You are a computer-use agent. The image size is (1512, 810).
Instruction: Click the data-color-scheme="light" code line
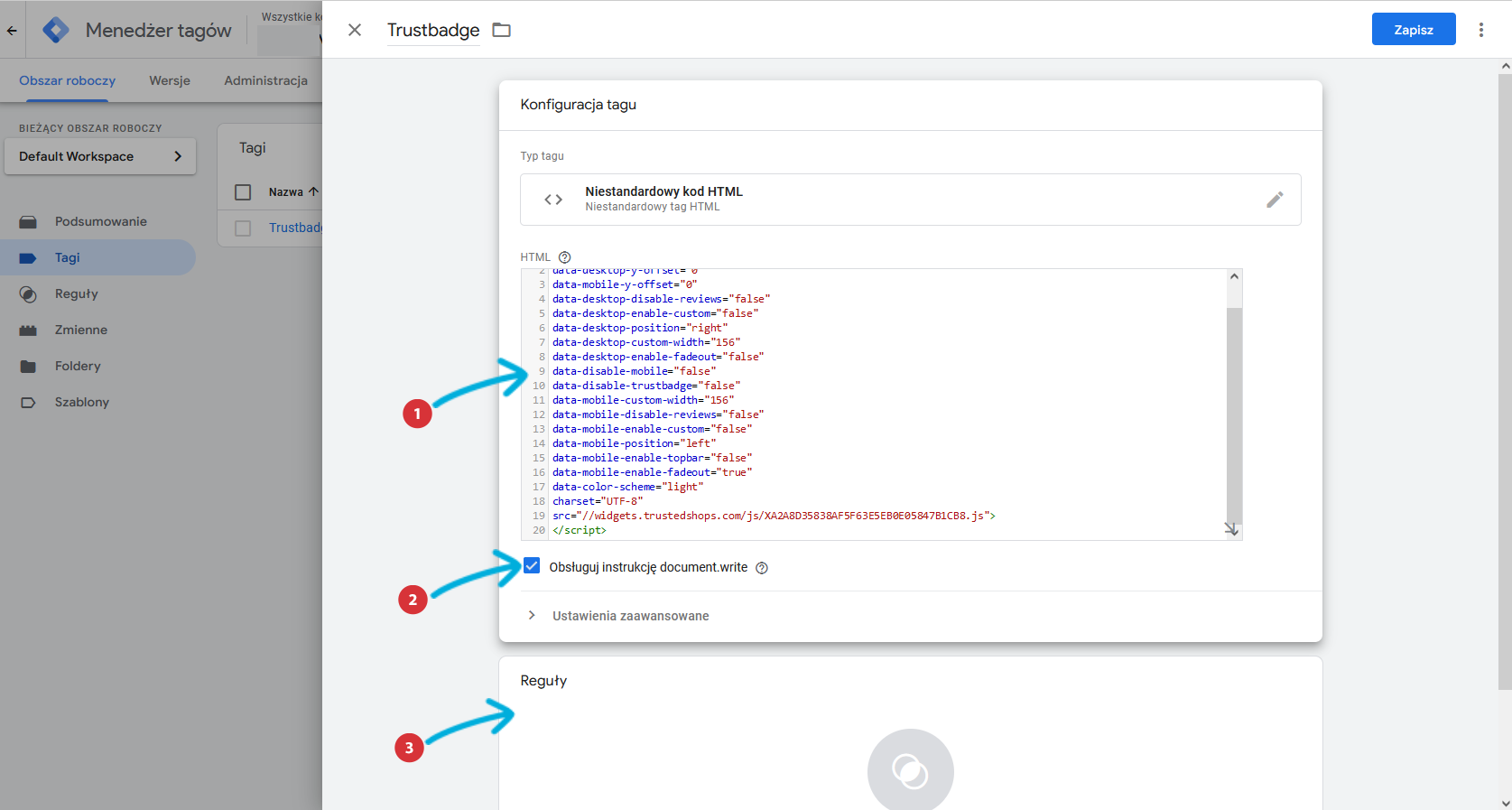627,487
